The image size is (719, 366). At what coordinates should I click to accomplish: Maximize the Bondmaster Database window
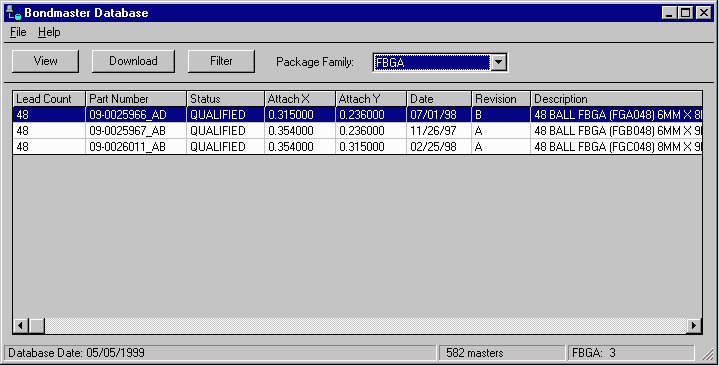tap(686, 13)
